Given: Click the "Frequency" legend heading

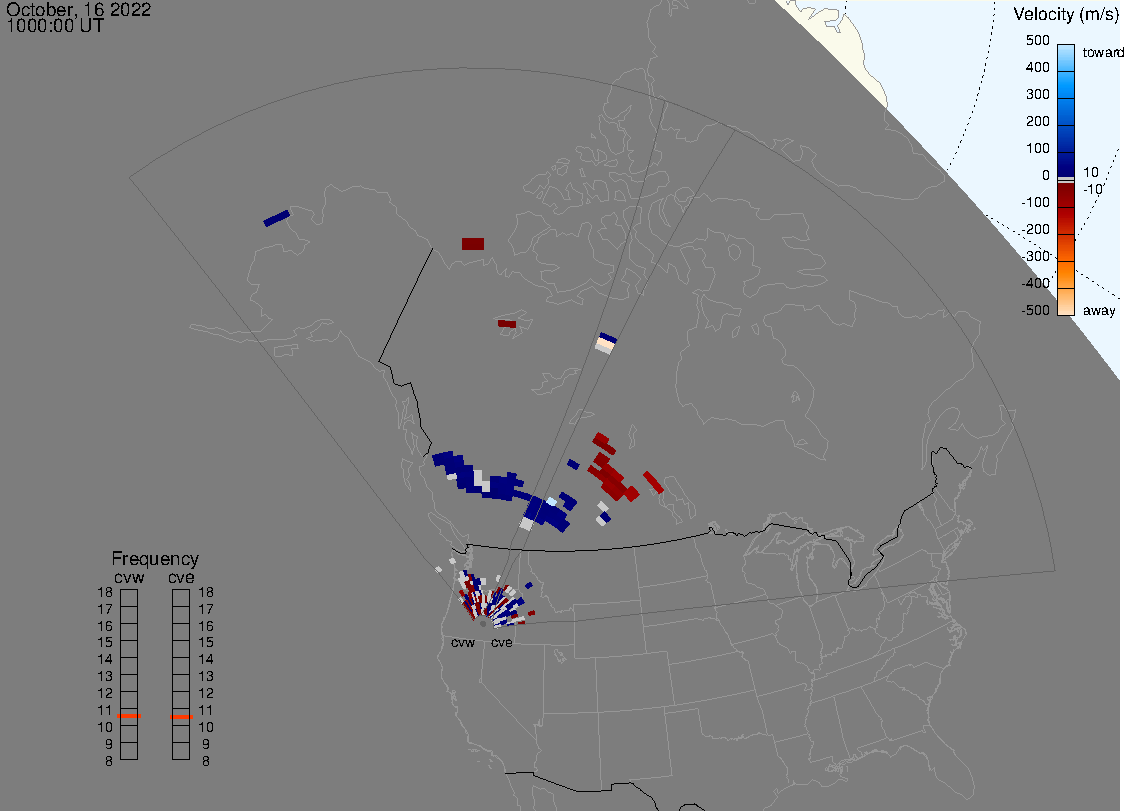Looking at the screenshot, I should tap(155, 559).
